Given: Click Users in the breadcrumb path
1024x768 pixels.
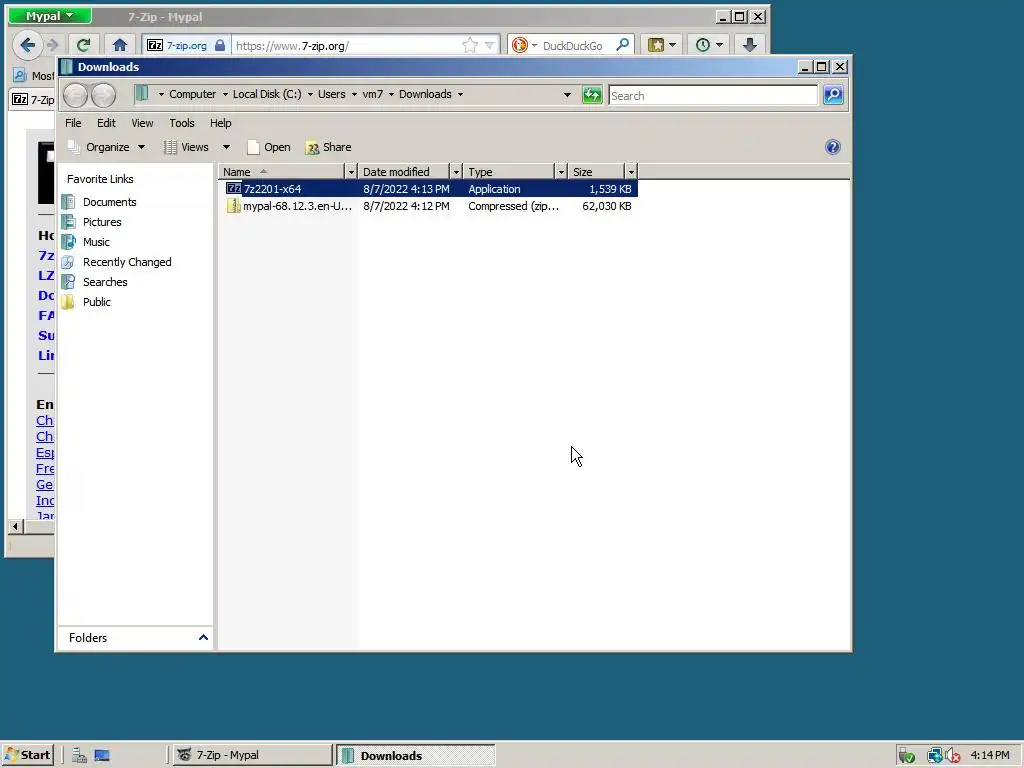Looking at the screenshot, I should tap(331, 94).
